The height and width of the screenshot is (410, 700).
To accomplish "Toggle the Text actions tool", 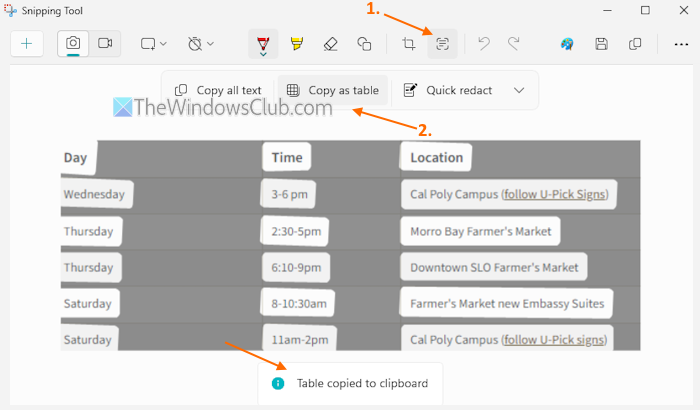I will tap(442, 44).
